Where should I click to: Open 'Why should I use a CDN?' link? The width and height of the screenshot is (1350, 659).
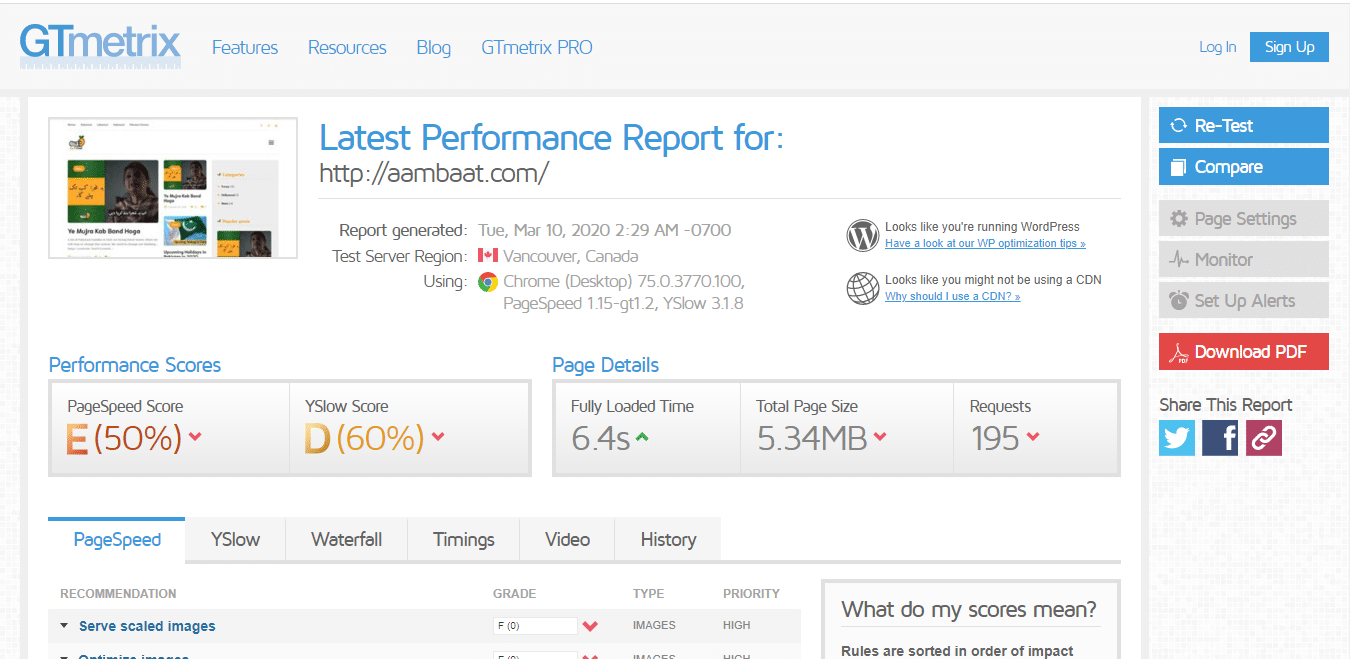(952, 296)
